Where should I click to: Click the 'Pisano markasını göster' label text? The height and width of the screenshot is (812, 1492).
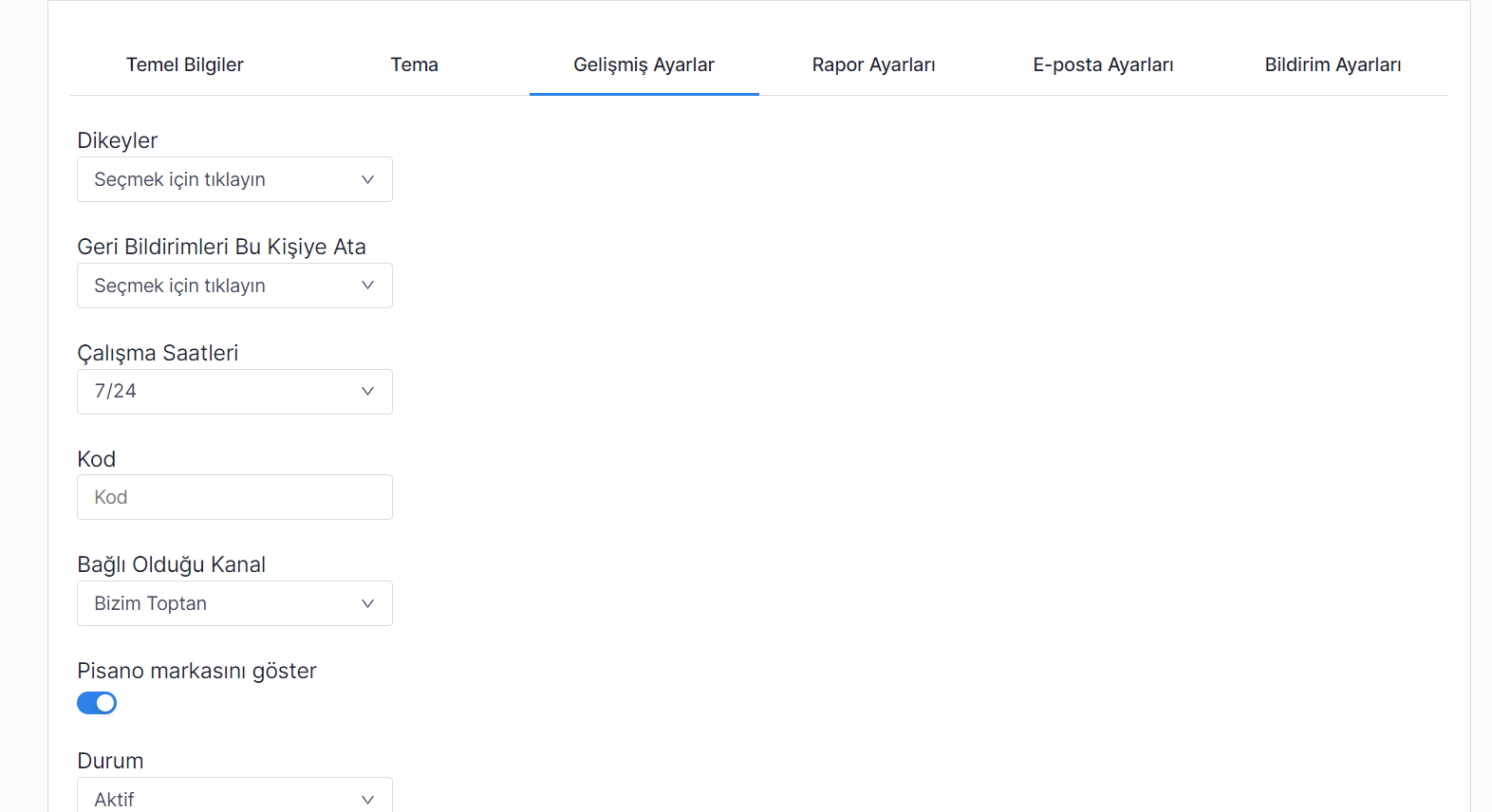coord(196,672)
